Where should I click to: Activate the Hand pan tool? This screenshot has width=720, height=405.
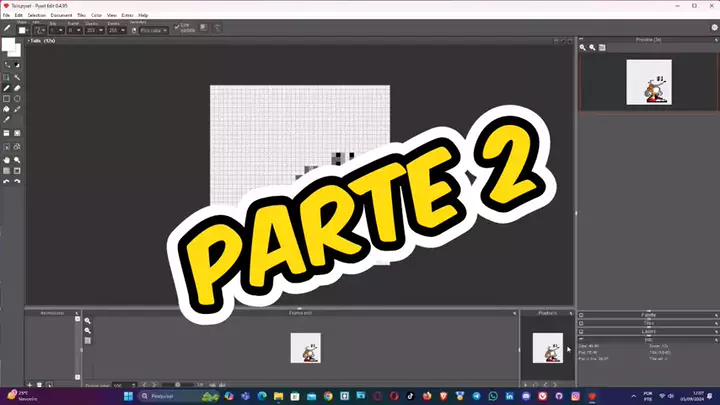(6, 159)
